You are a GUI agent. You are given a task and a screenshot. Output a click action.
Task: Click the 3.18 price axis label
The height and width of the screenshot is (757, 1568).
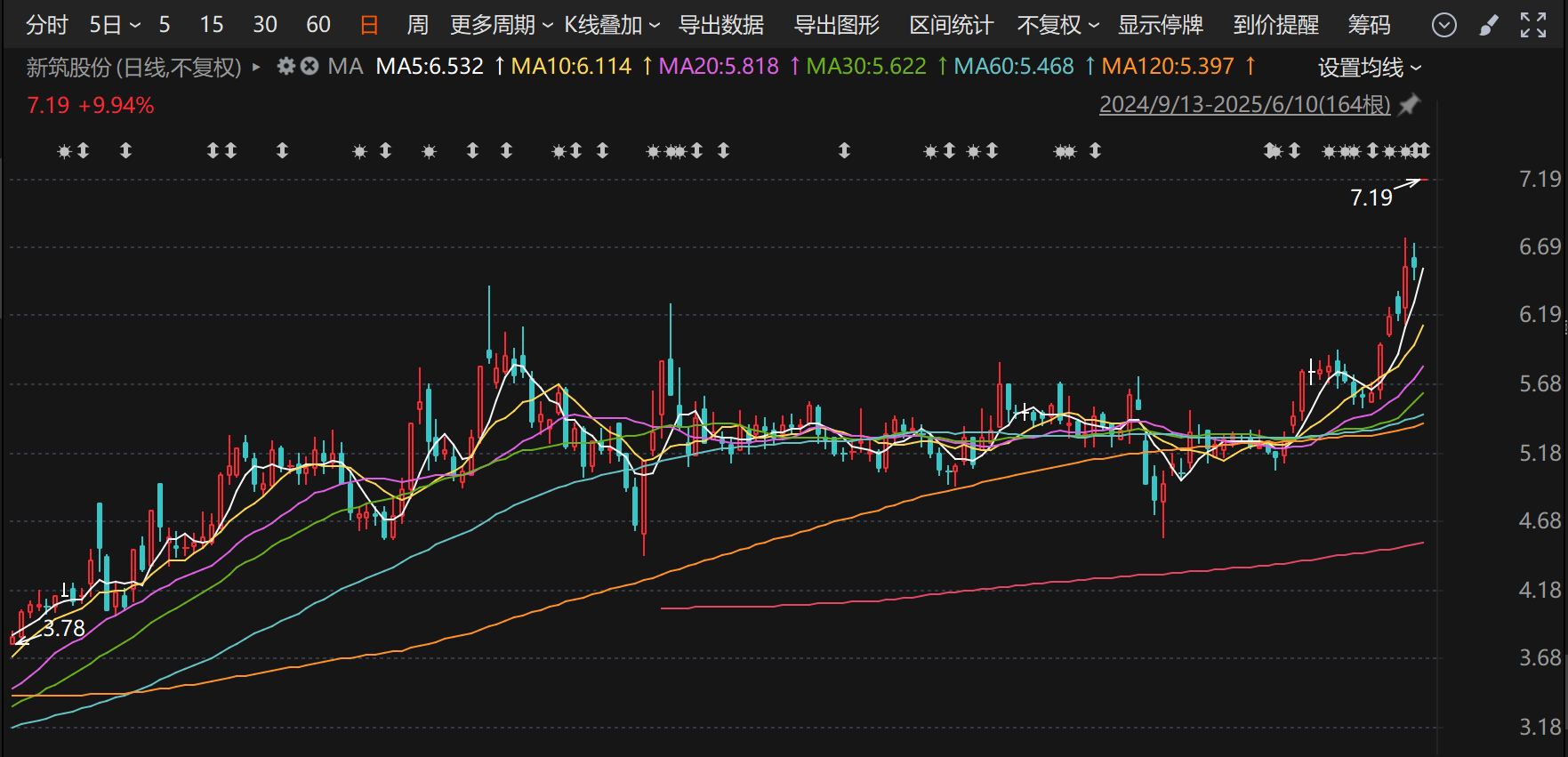tap(1540, 727)
